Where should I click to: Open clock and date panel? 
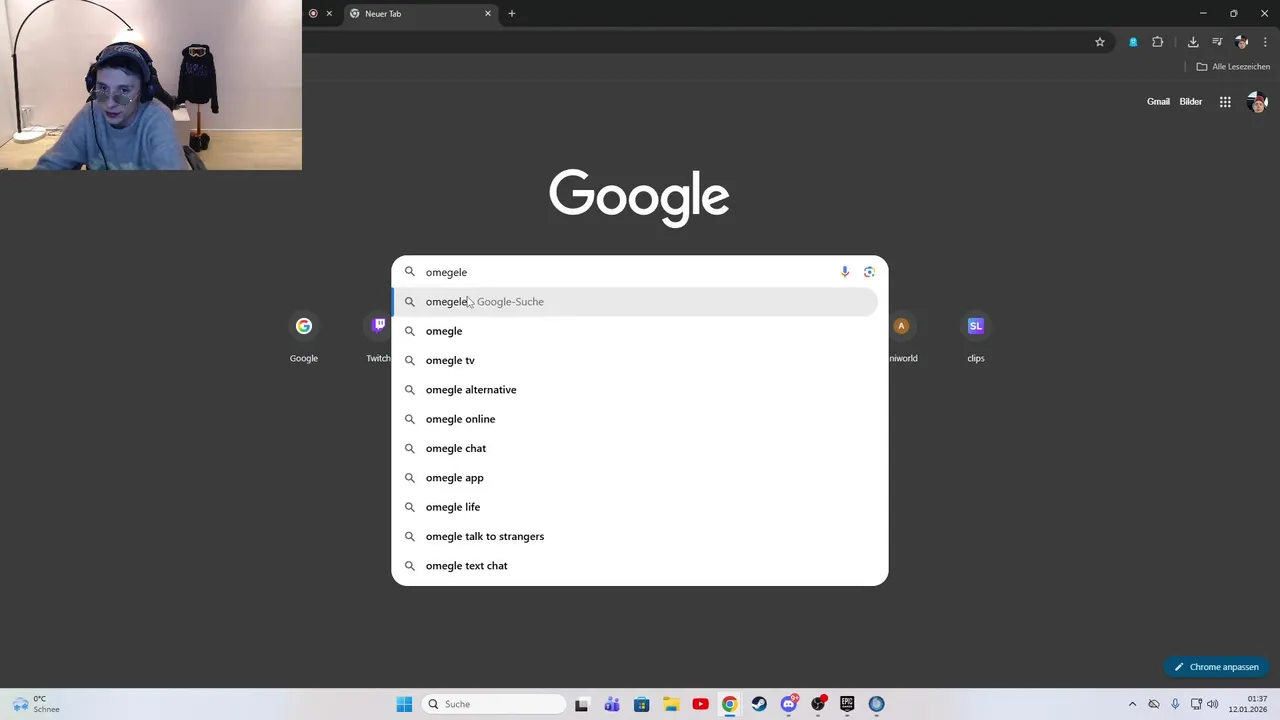(1248, 704)
